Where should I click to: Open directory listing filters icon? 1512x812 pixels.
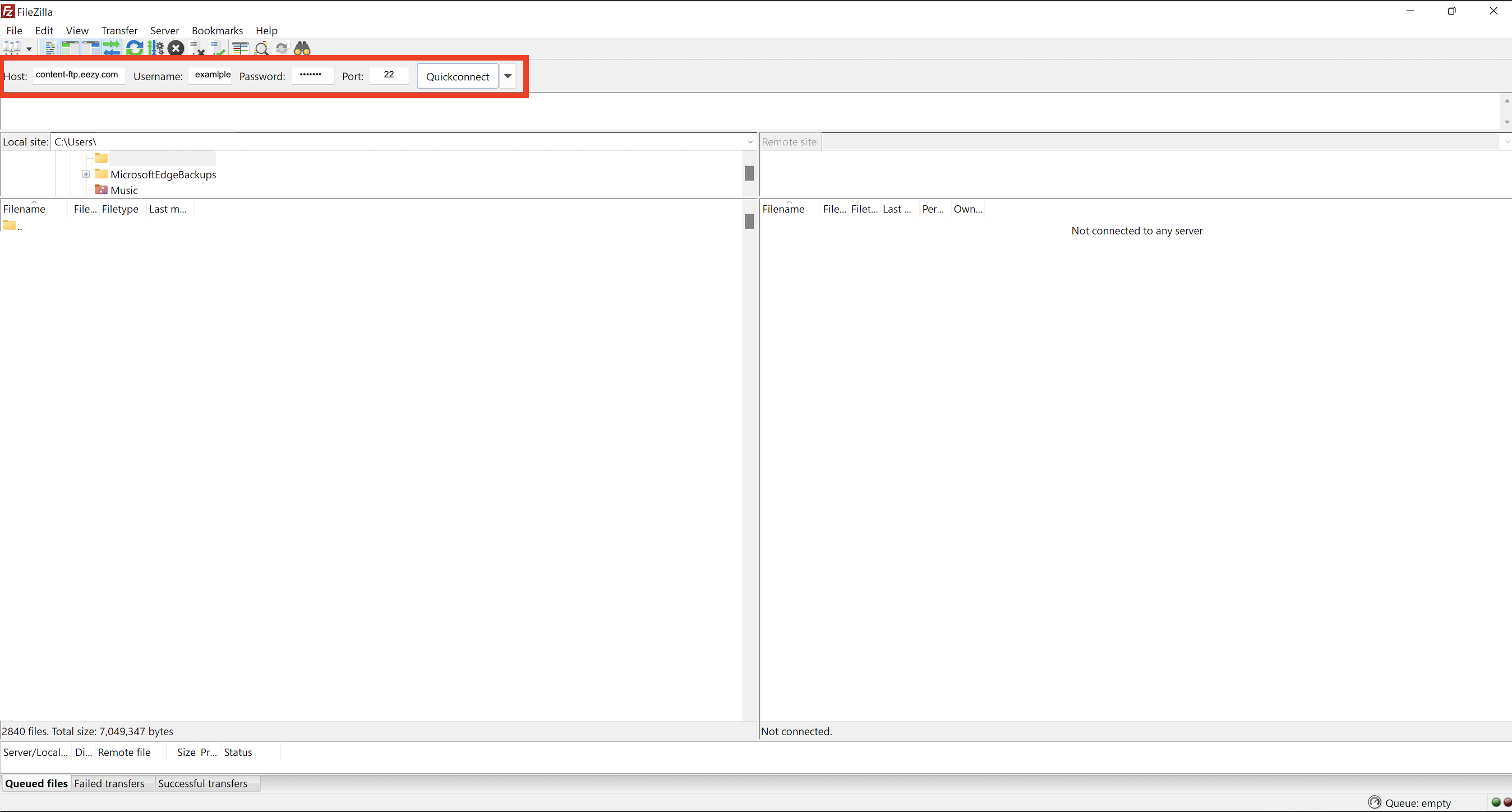(240, 49)
